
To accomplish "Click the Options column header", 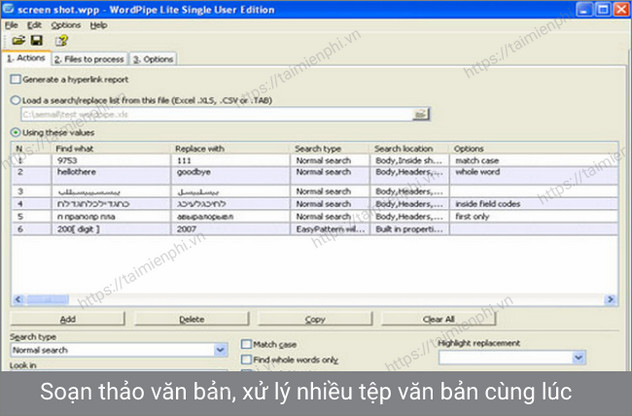I will pos(534,148).
